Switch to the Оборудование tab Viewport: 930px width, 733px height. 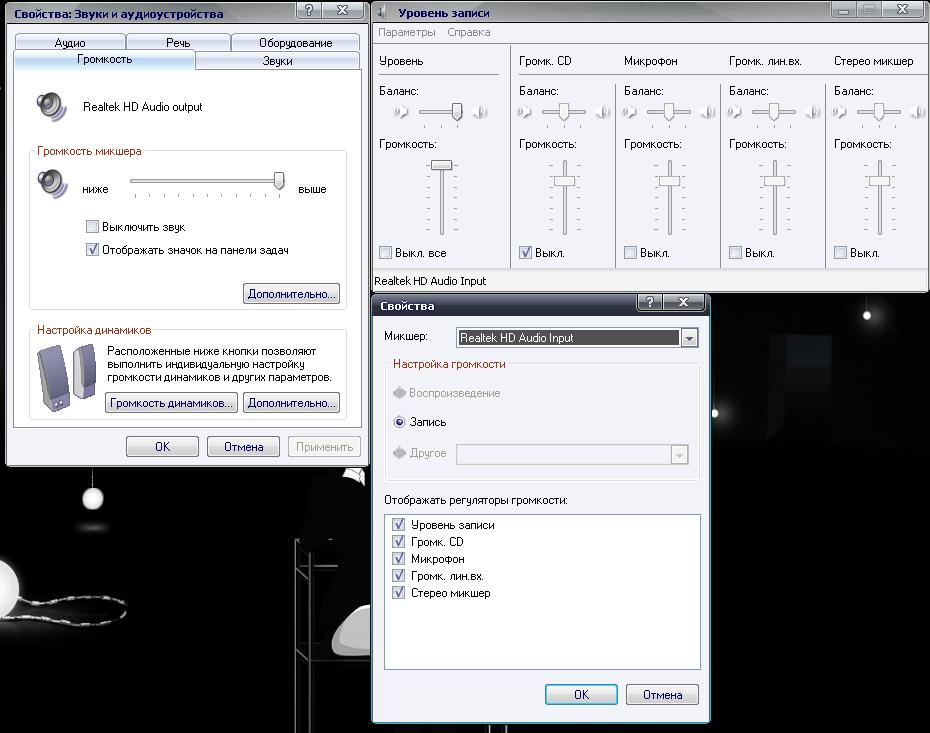point(295,43)
